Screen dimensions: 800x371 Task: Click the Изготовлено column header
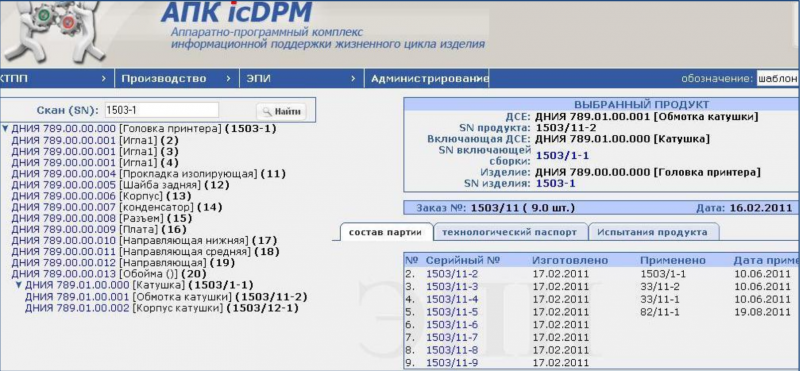[x=570, y=260]
